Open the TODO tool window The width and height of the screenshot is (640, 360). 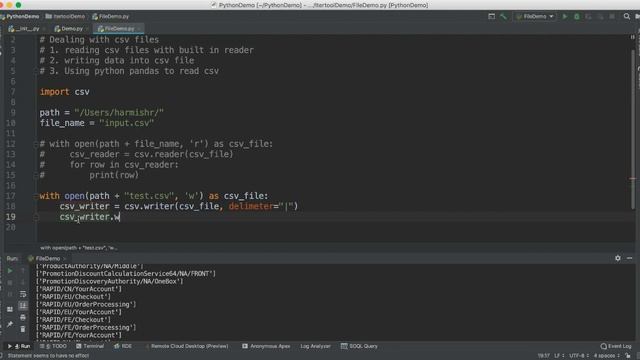pos(53,346)
